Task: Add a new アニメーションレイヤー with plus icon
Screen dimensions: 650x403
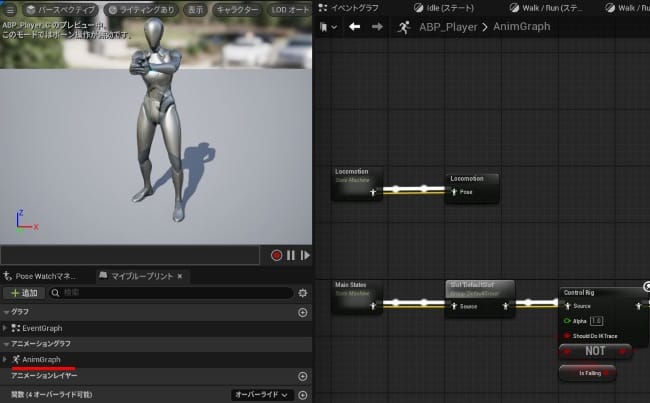Action: pos(303,376)
